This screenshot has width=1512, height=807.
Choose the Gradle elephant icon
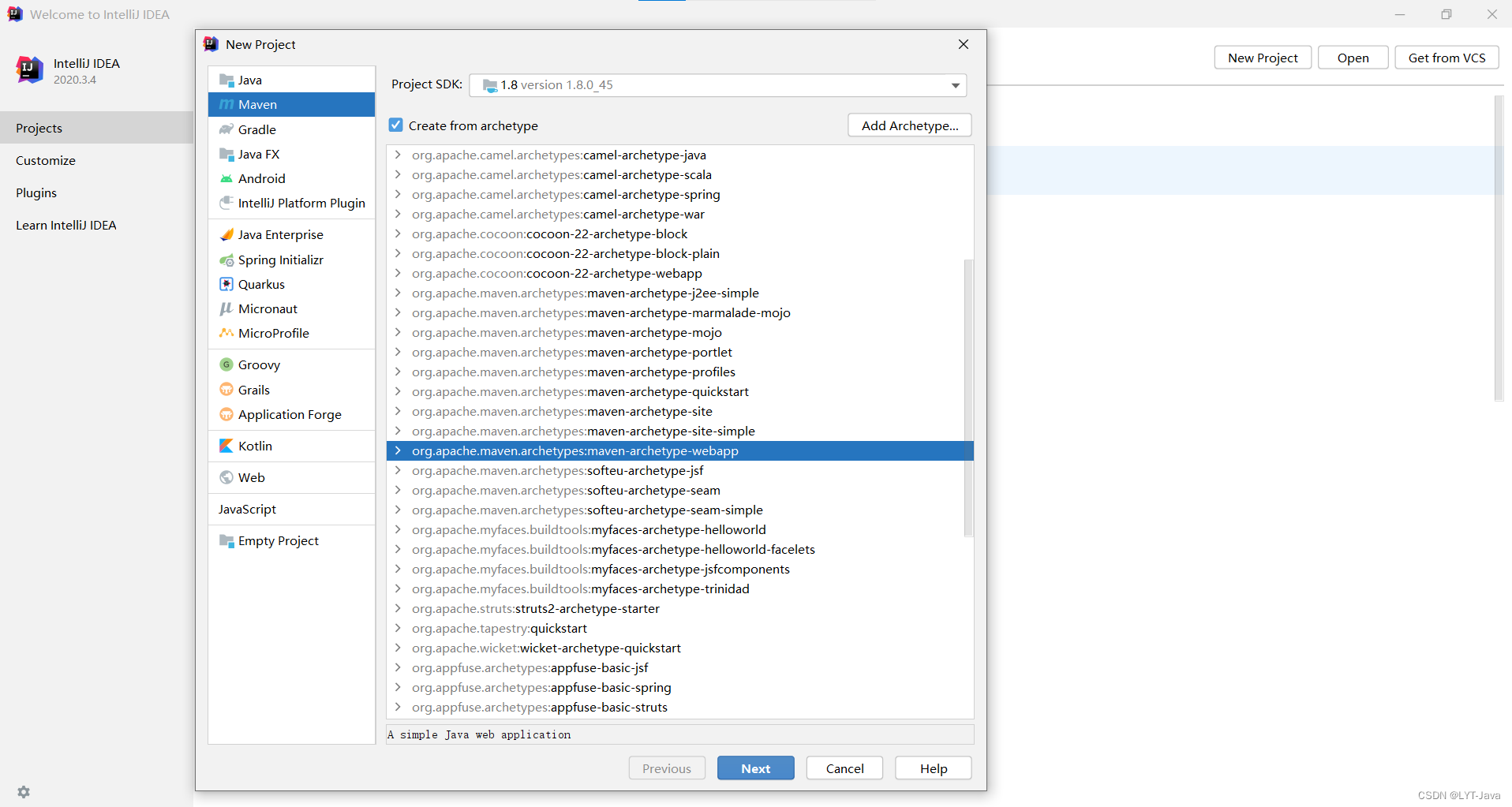pyautogui.click(x=226, y=129)
